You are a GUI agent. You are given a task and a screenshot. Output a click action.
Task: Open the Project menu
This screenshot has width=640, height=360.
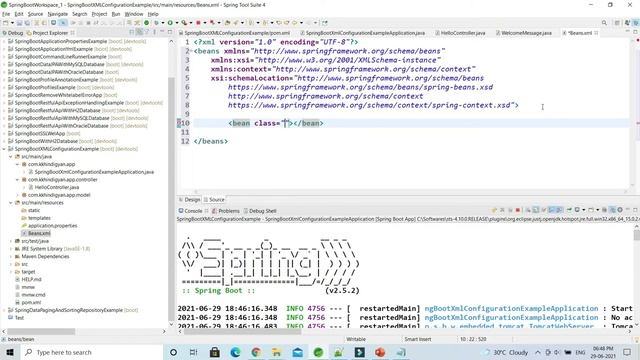[x=99, y=14]
